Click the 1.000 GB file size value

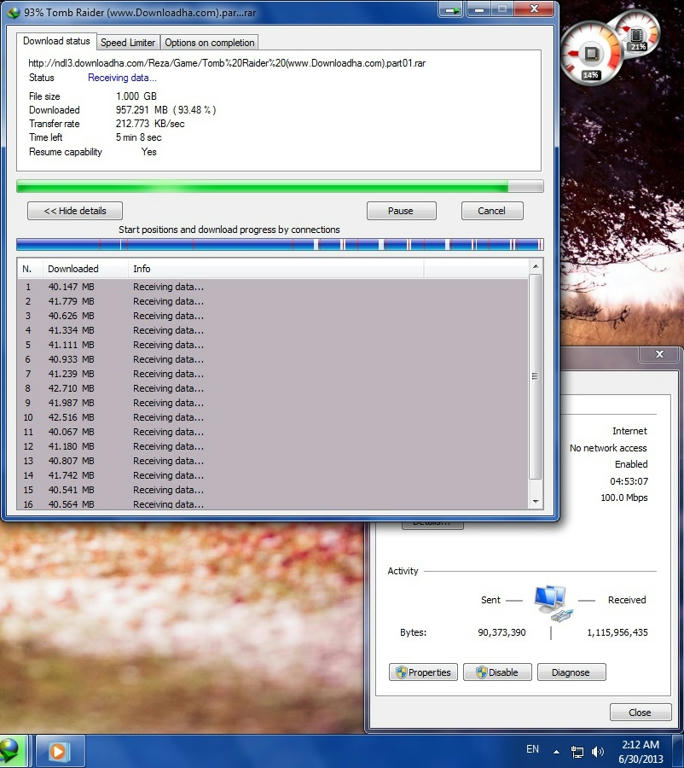point(136,96)
